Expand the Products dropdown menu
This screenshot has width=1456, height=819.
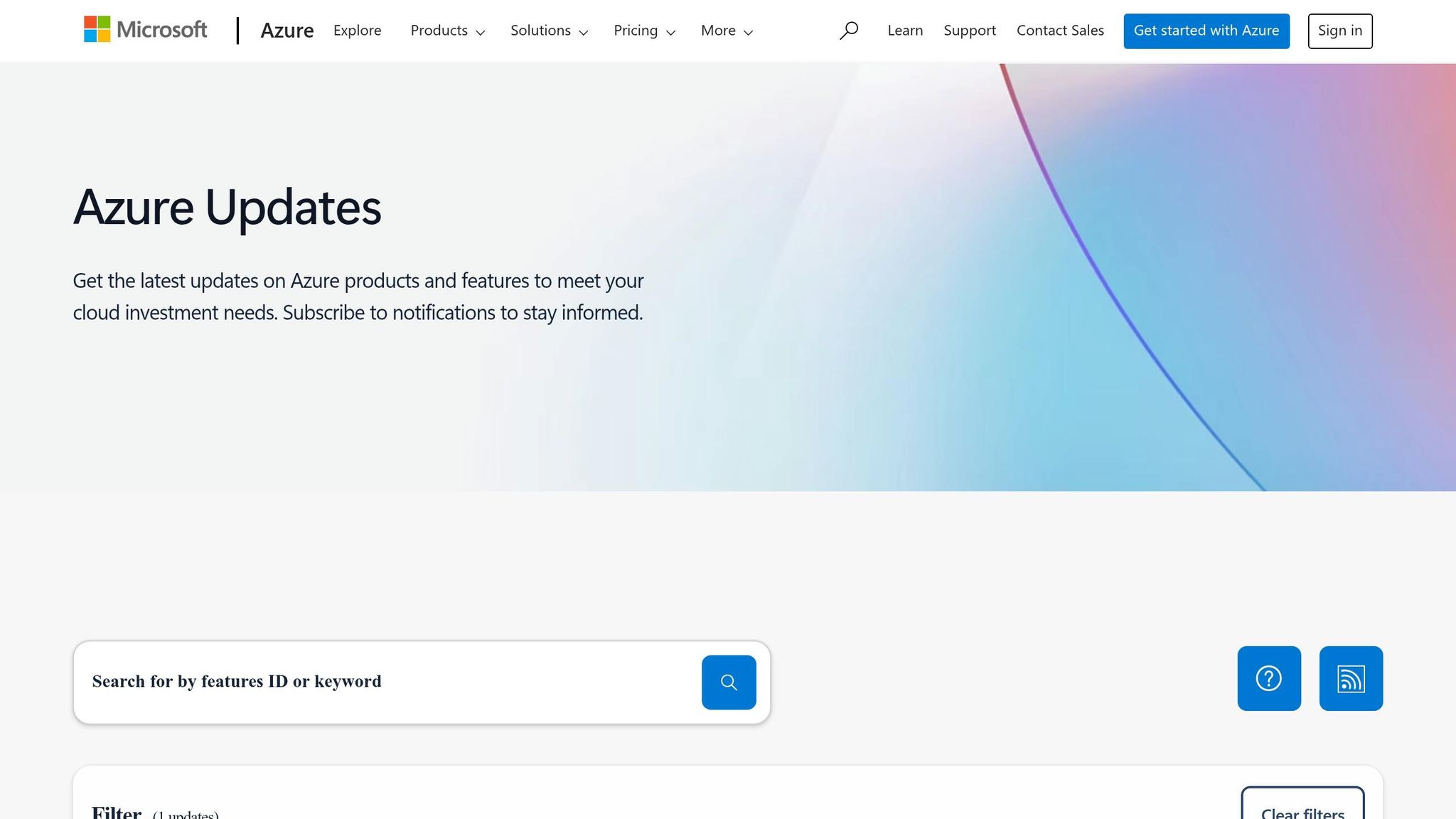coord(447,31)
